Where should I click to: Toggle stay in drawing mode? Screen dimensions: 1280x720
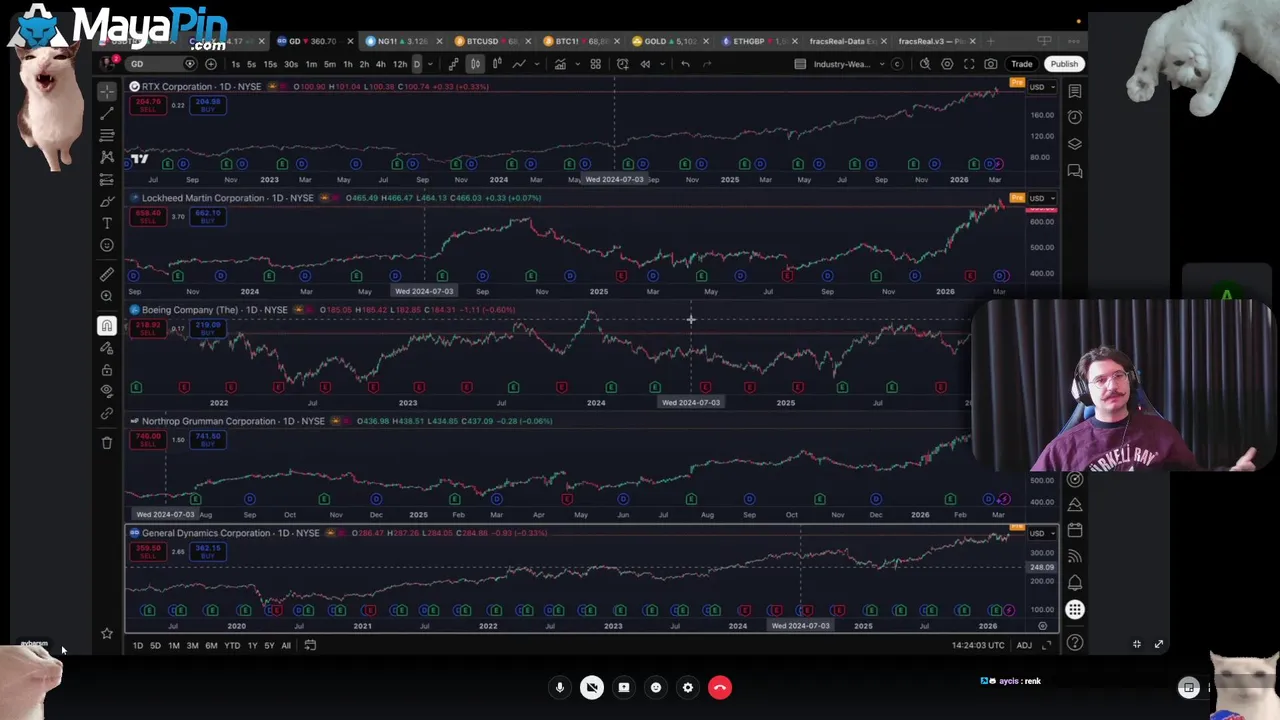click(x=107, y=348)
